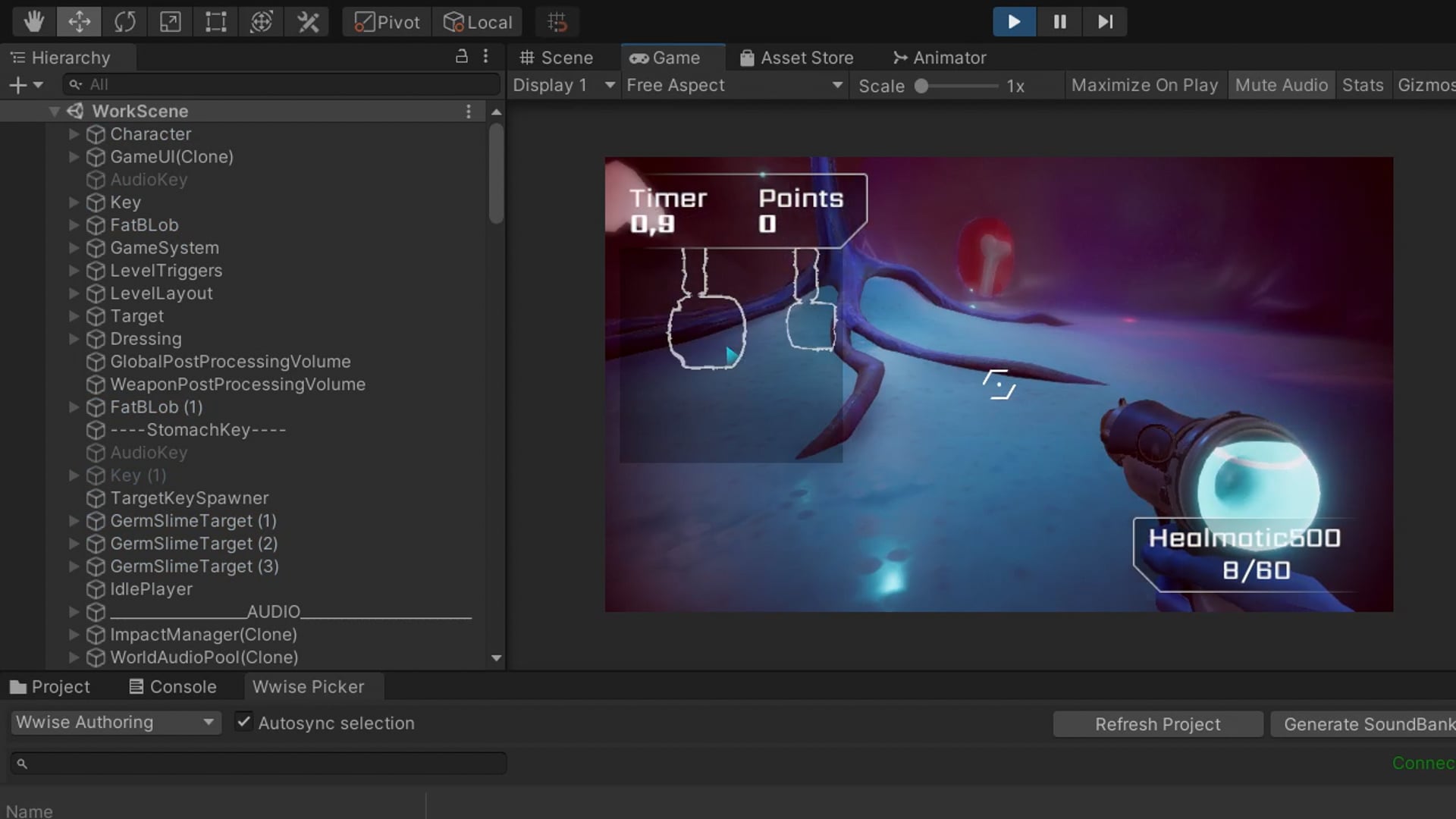
Task: Click the Hierarchy vertical scrollbar
Action: point(497,174)
